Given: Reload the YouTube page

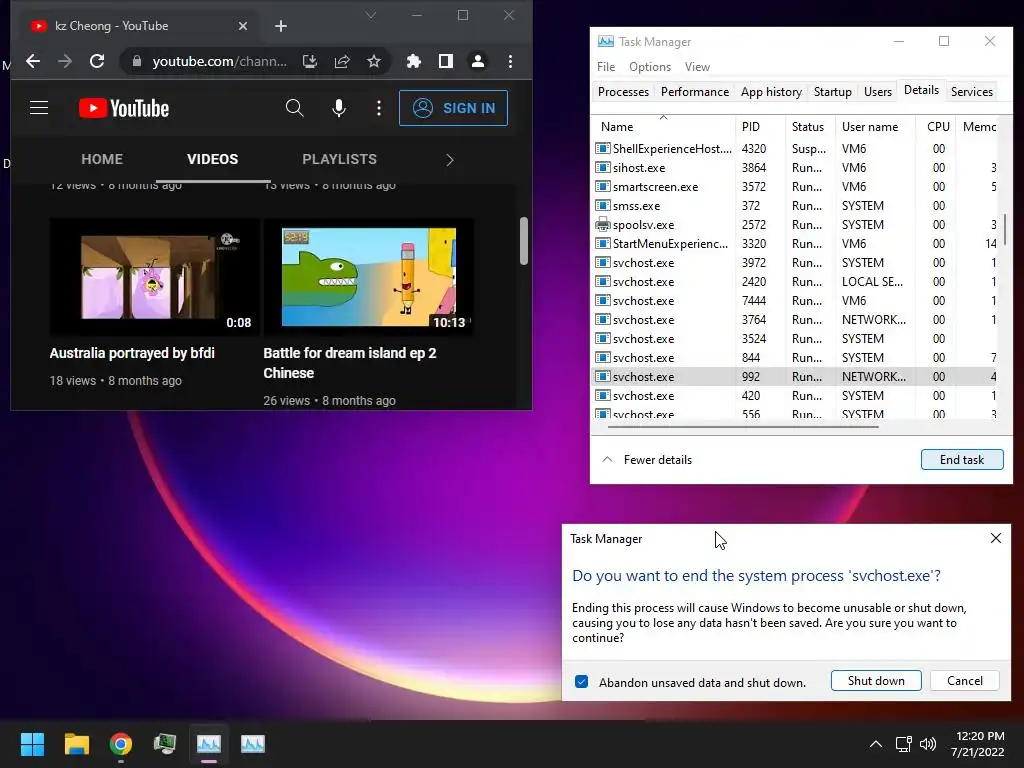Looking at the screenshot, I should (97, 61).
